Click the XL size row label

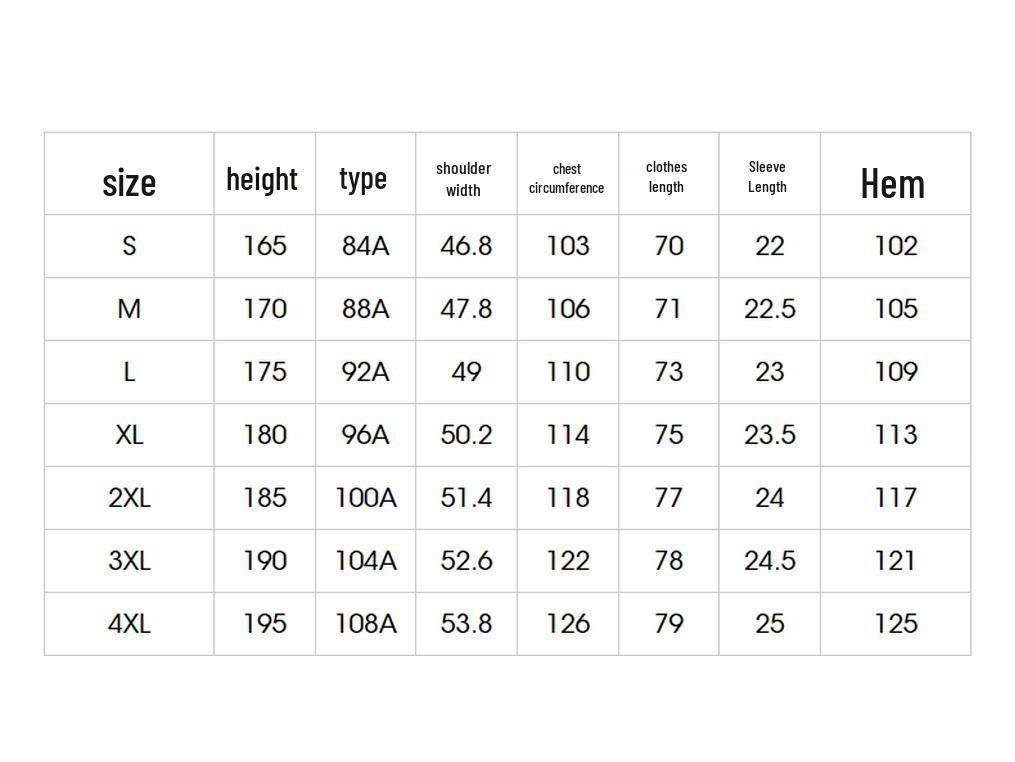point(129,435)
